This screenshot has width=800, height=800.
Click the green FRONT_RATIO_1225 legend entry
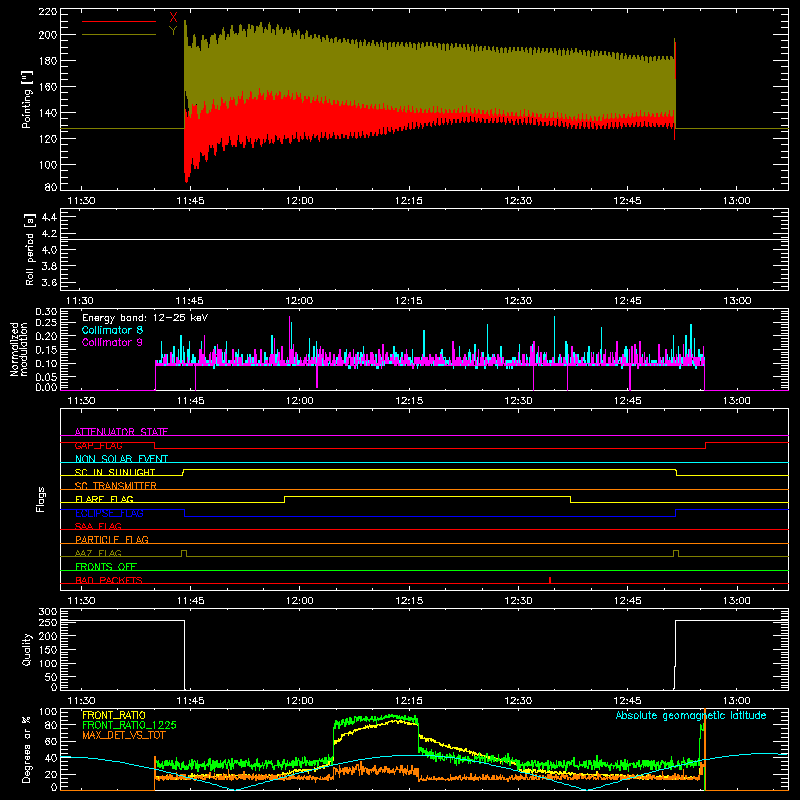129,725
